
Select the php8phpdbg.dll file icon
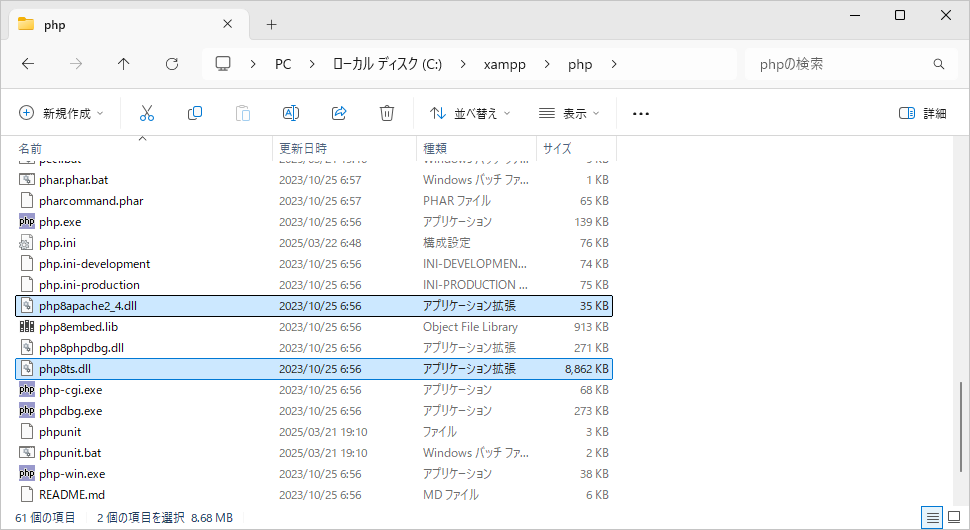coord(27,348)
